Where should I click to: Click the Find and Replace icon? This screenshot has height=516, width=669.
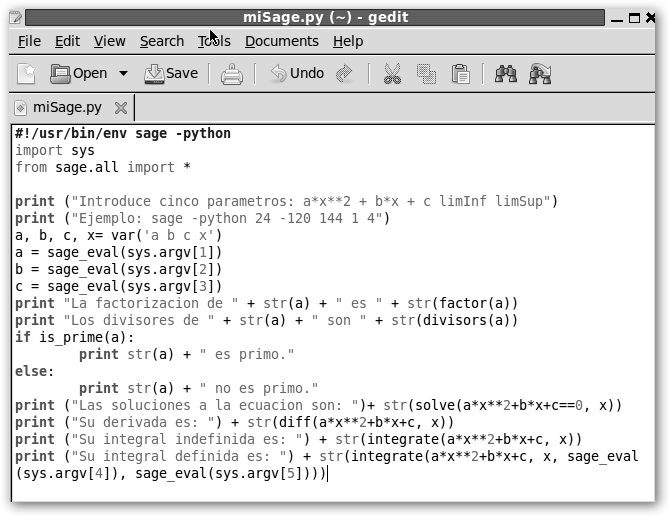[541, 73]
